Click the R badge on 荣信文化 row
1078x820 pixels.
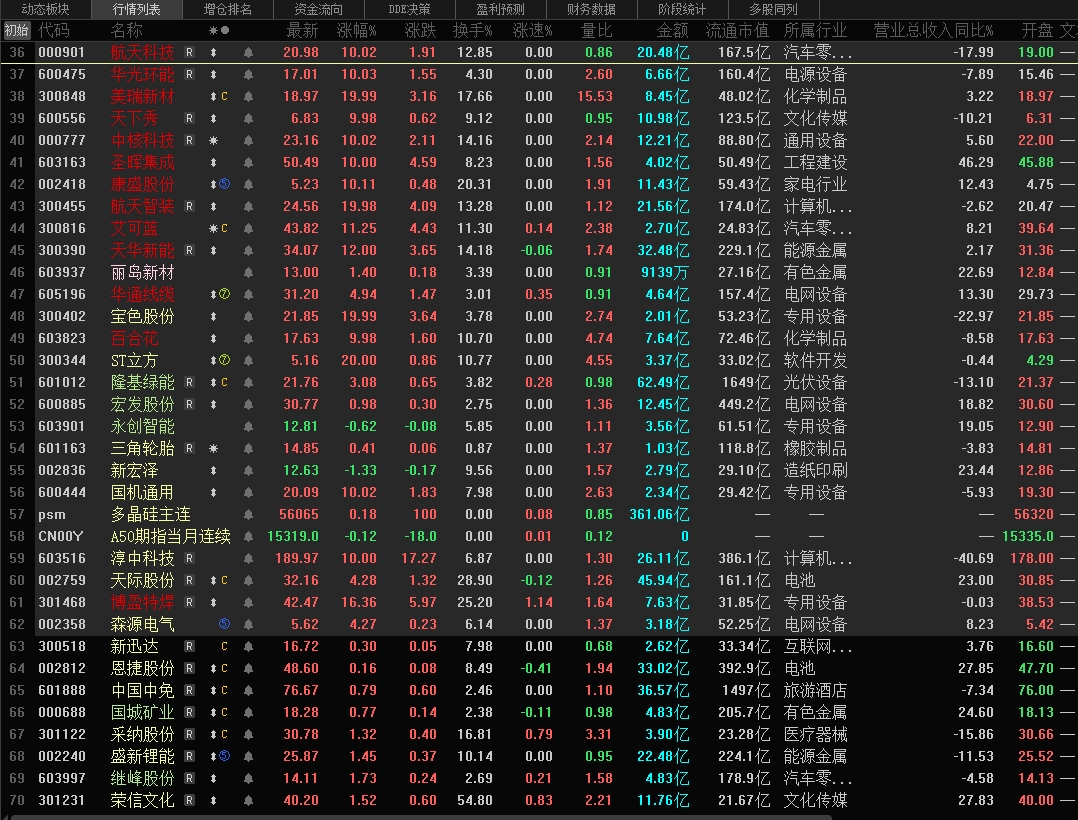(190, 800)
